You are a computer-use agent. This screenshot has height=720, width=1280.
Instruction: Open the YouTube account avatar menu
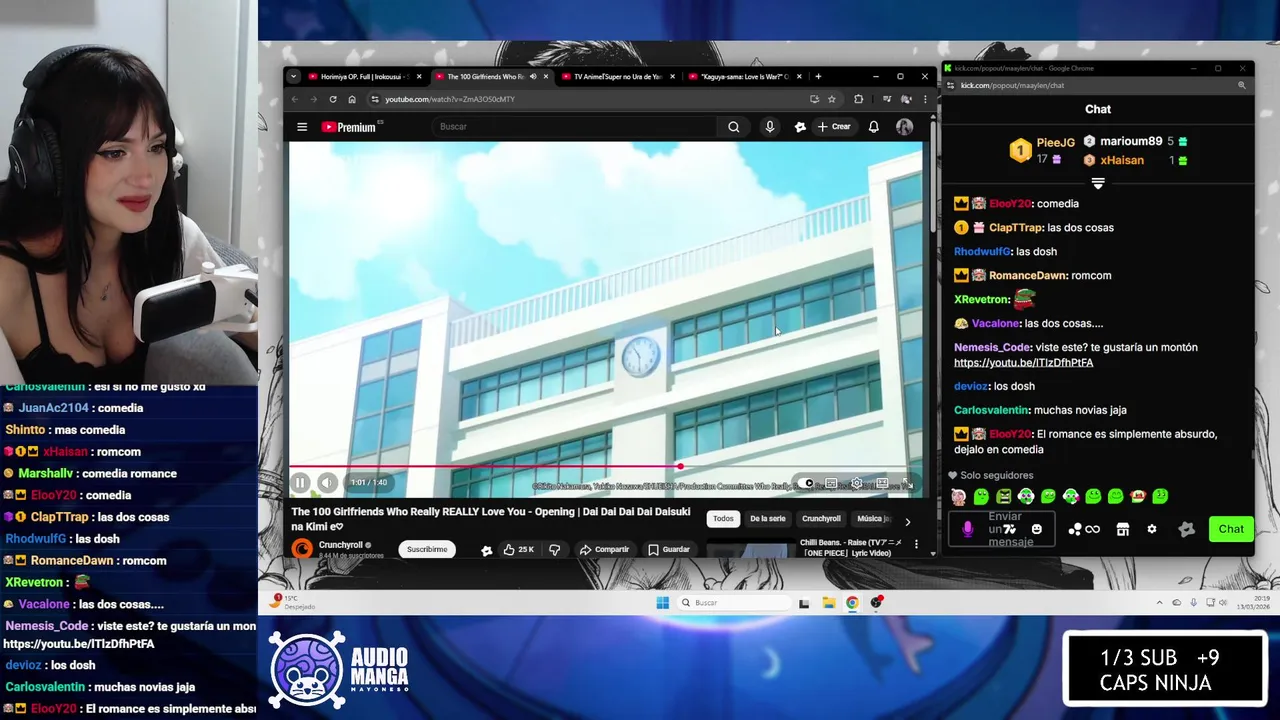click(904, 127)
